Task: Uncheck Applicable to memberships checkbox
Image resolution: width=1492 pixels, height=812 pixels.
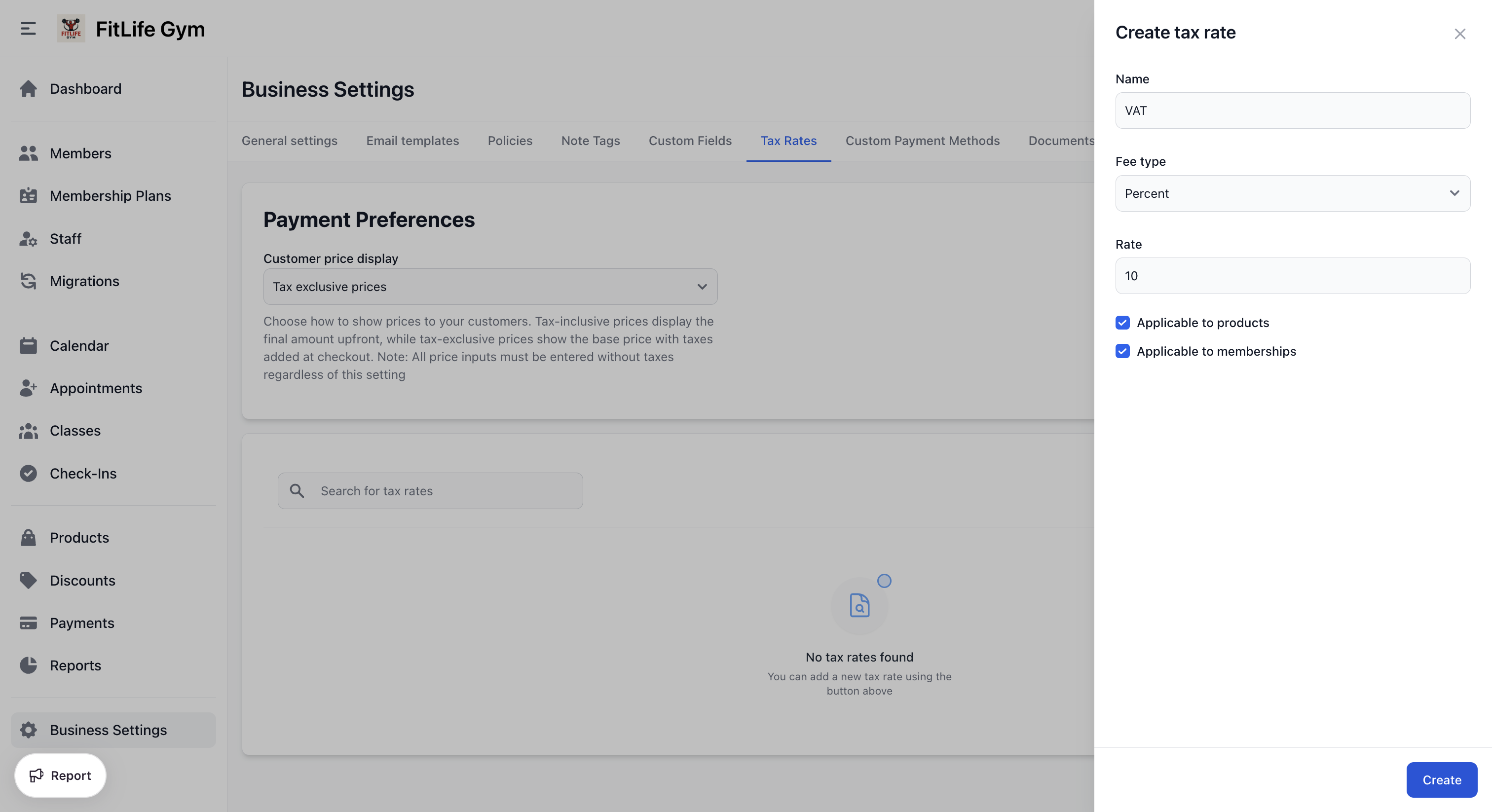Action: click(1122, 351)
